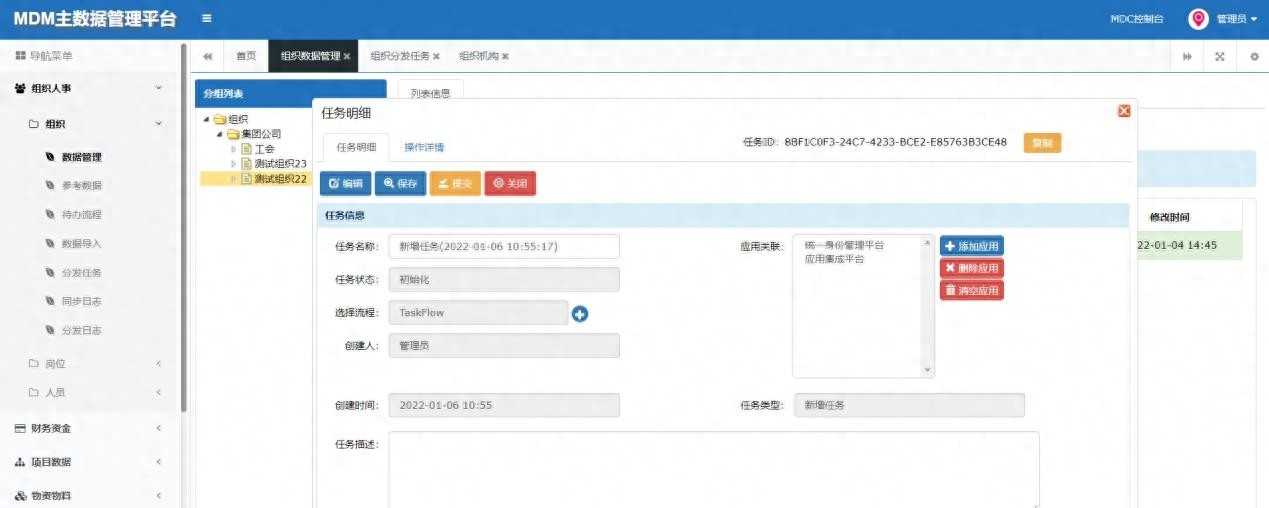The image size is (1269, 508).
Task: Click the tab scroll-left double arrow icon
Action: 207,57
